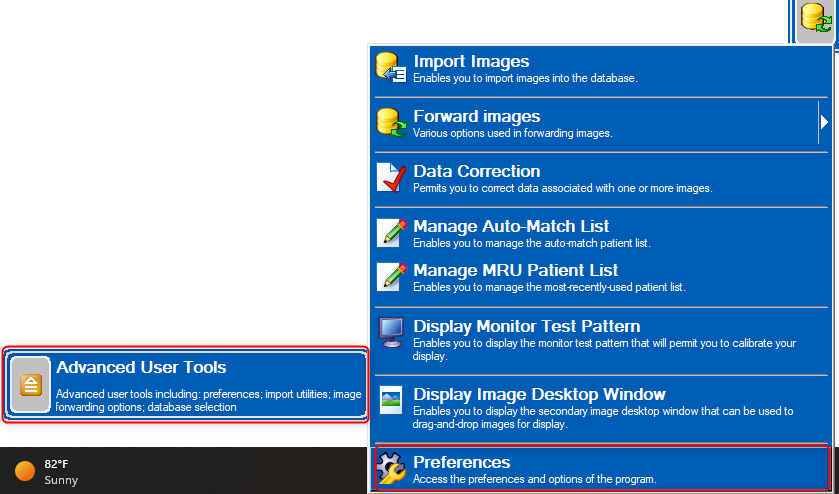This screenshot has height=494, width=839.
Task: Click 'Permits you to correct data associated' description
Action: [562, 188]
